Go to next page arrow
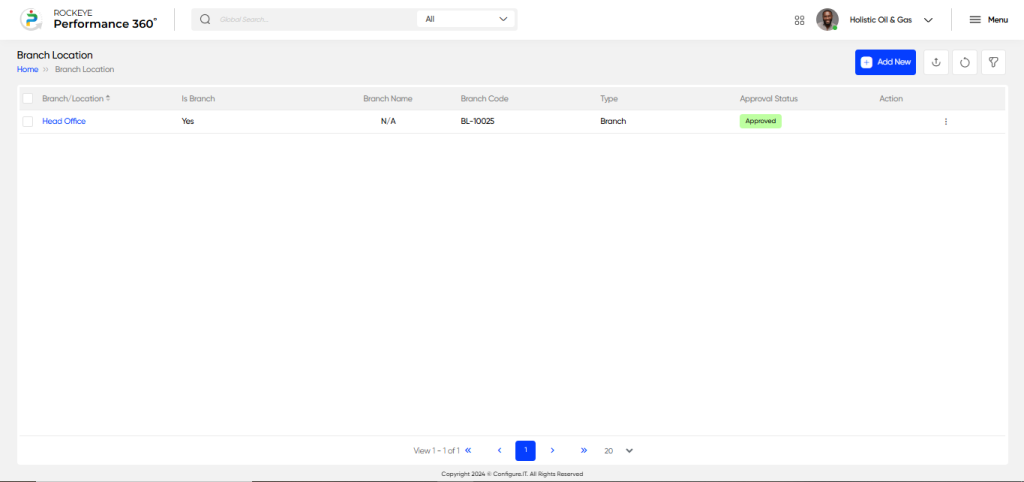1024x482 pixels. [x=552, y=451]
